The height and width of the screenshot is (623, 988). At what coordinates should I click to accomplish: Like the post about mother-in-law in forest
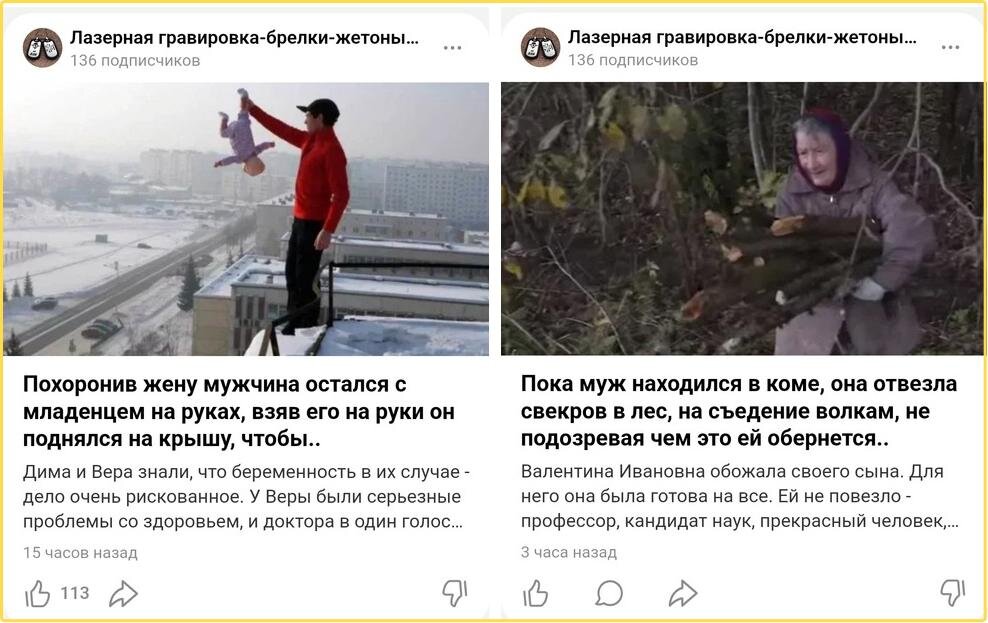(535, 593)
